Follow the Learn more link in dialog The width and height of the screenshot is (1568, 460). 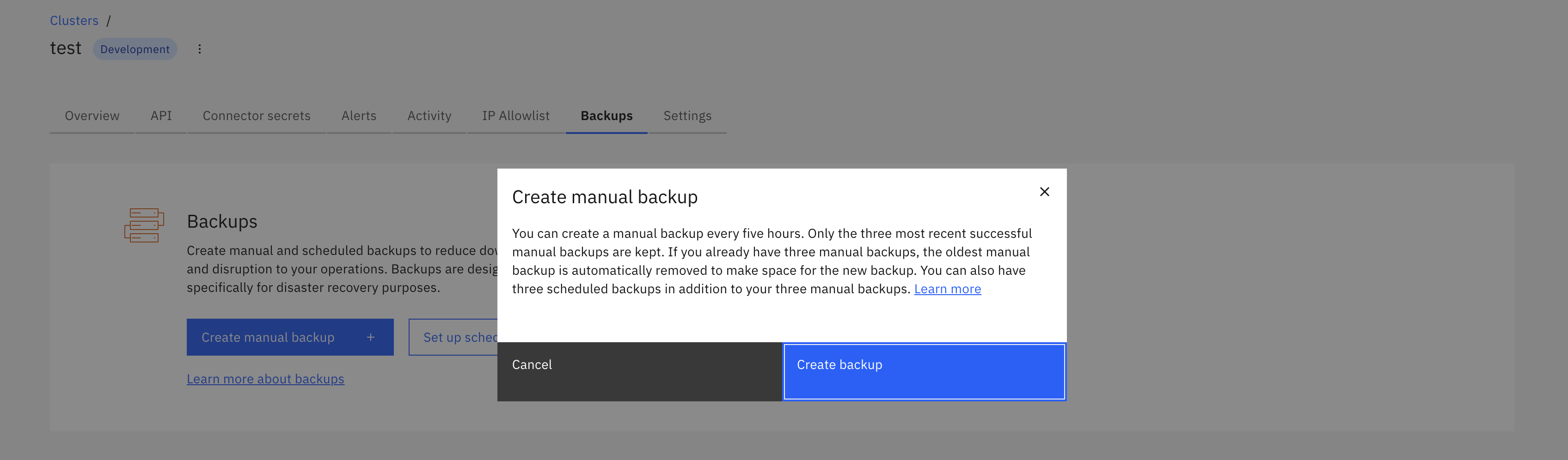coord(947,289)
